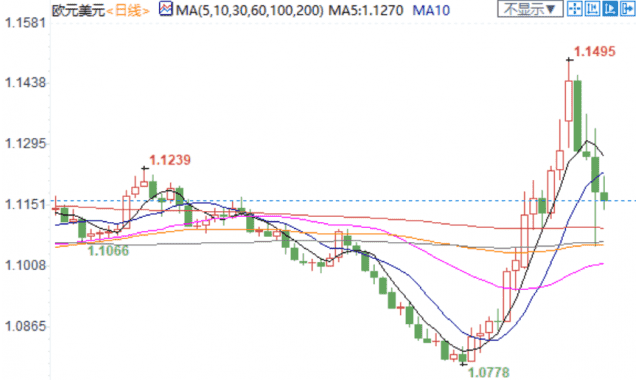Open the 日线 period selector
Image resolution: width=640 pixels, height=380 pixels.
pos(128,11)
